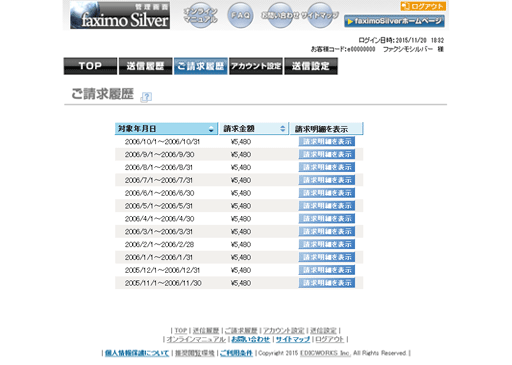Sort by 対象年月日 column arrow
The height and width of the screenshot is (365, 512).
point(211,129)
